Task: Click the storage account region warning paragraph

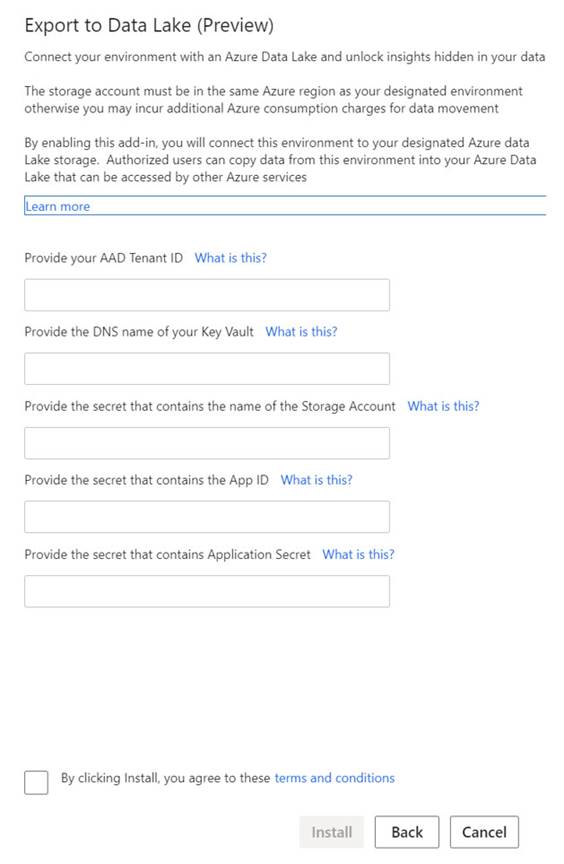Action: tap(273, 99)
